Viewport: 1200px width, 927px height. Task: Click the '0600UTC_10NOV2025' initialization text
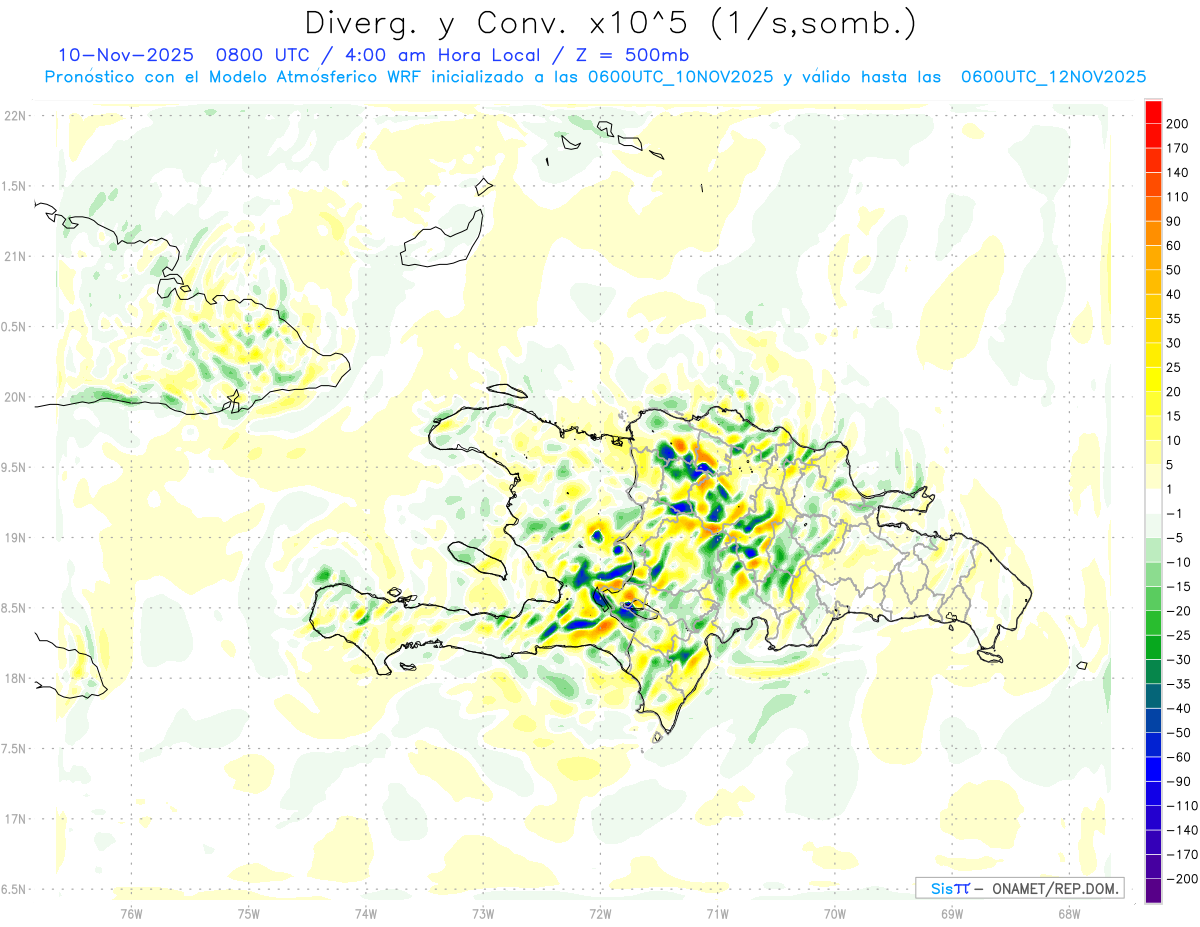point(680,77)
